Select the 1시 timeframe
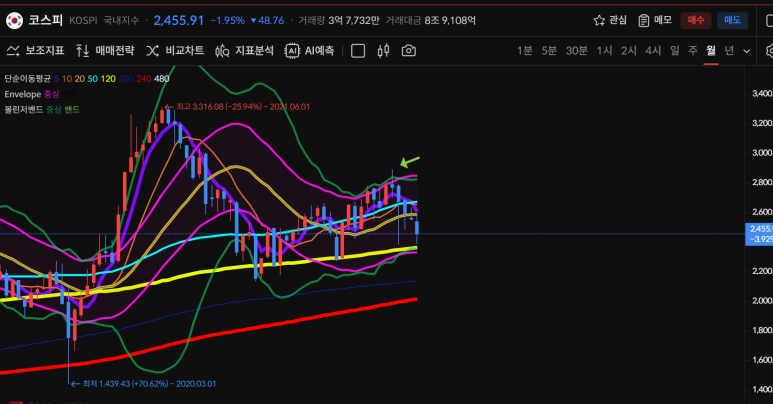This screenshot has width=773, height=404. click(604, 50)
